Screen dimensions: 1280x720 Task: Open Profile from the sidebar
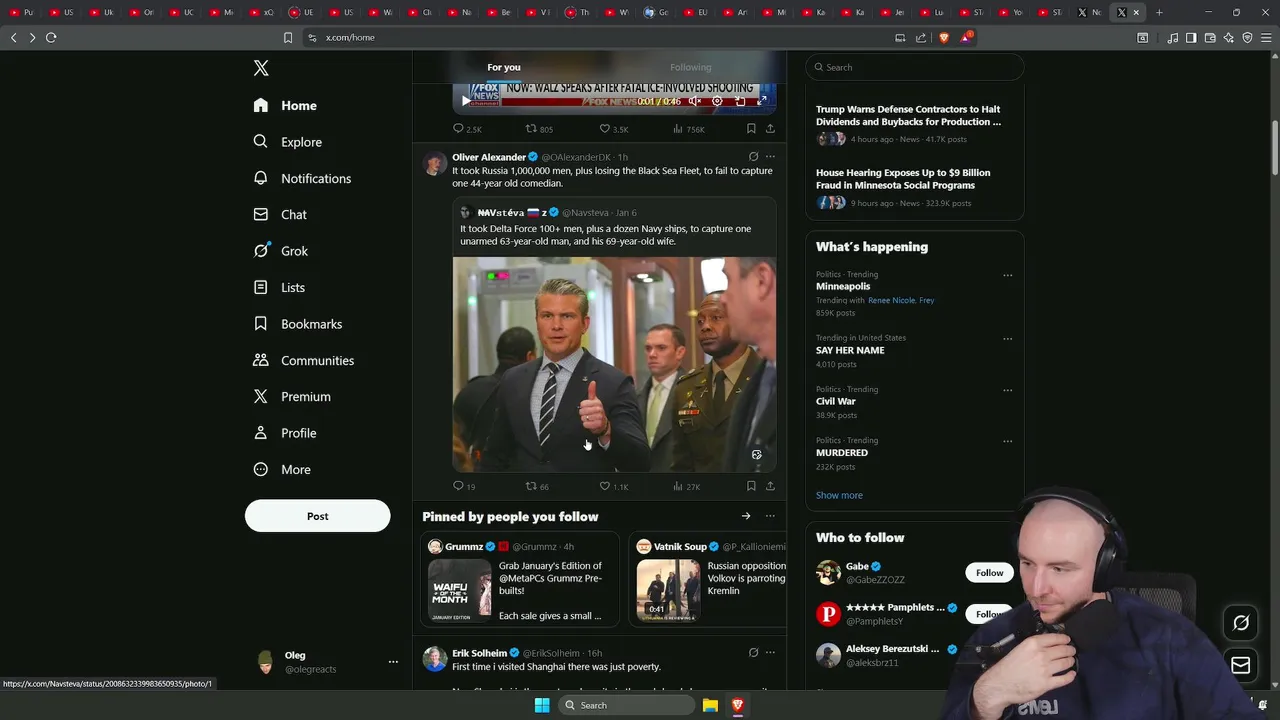[285, 433]
